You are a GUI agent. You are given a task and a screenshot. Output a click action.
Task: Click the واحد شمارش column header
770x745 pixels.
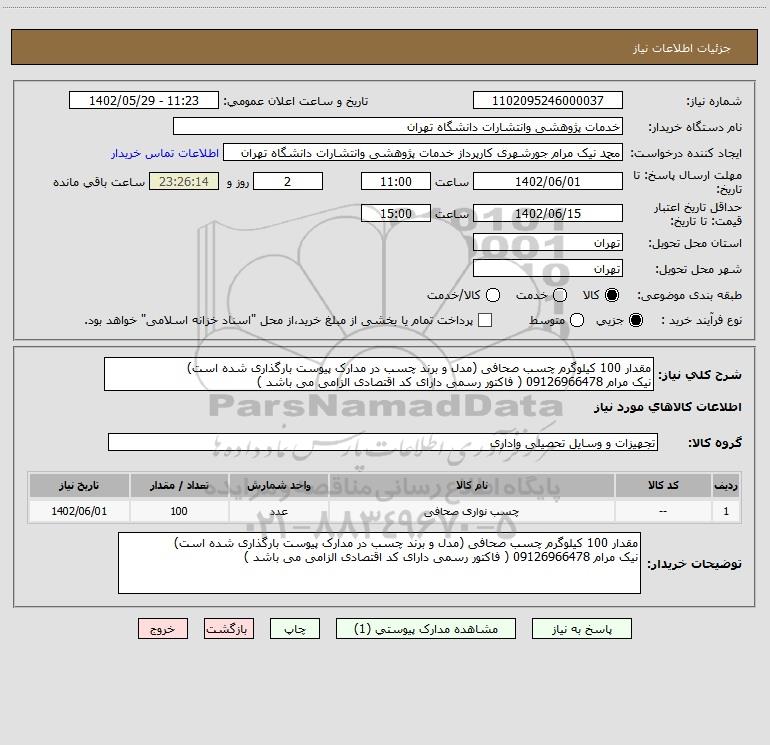point(278,486)
